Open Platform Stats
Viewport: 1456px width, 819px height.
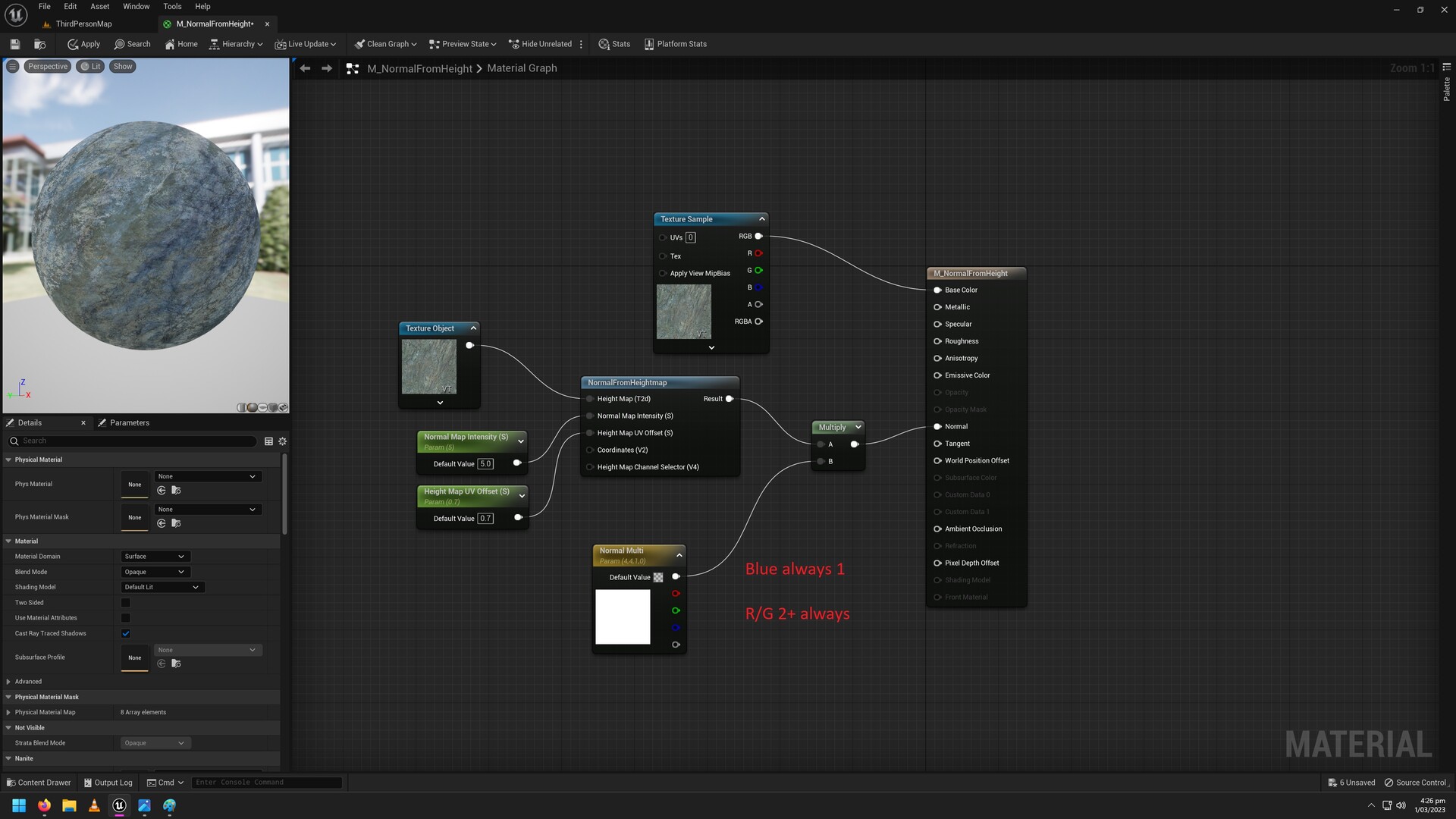pyautogui.click(x=674, y=44)
